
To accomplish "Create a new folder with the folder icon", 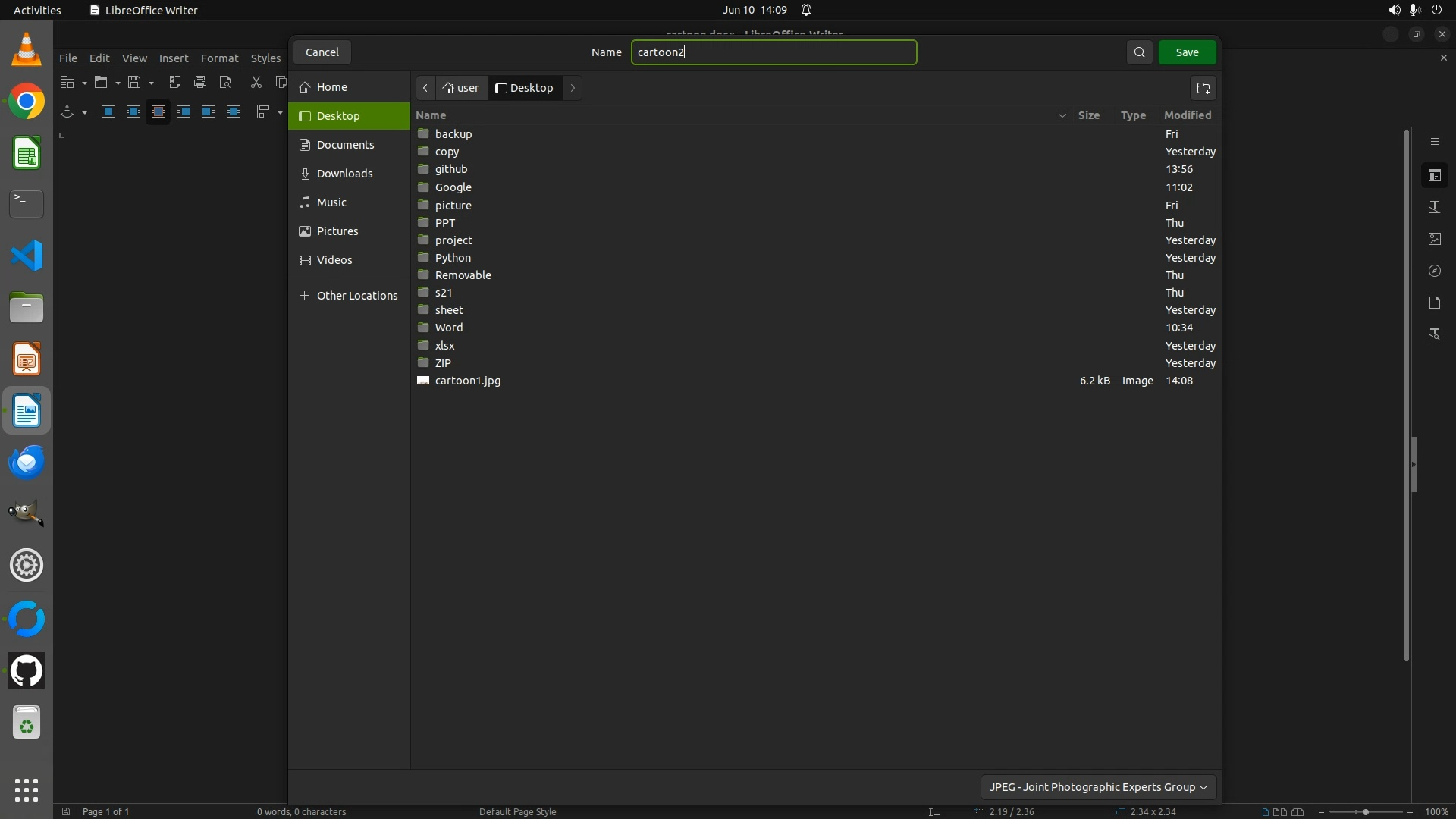I will pyautogui.click(x=1203, y=88).
